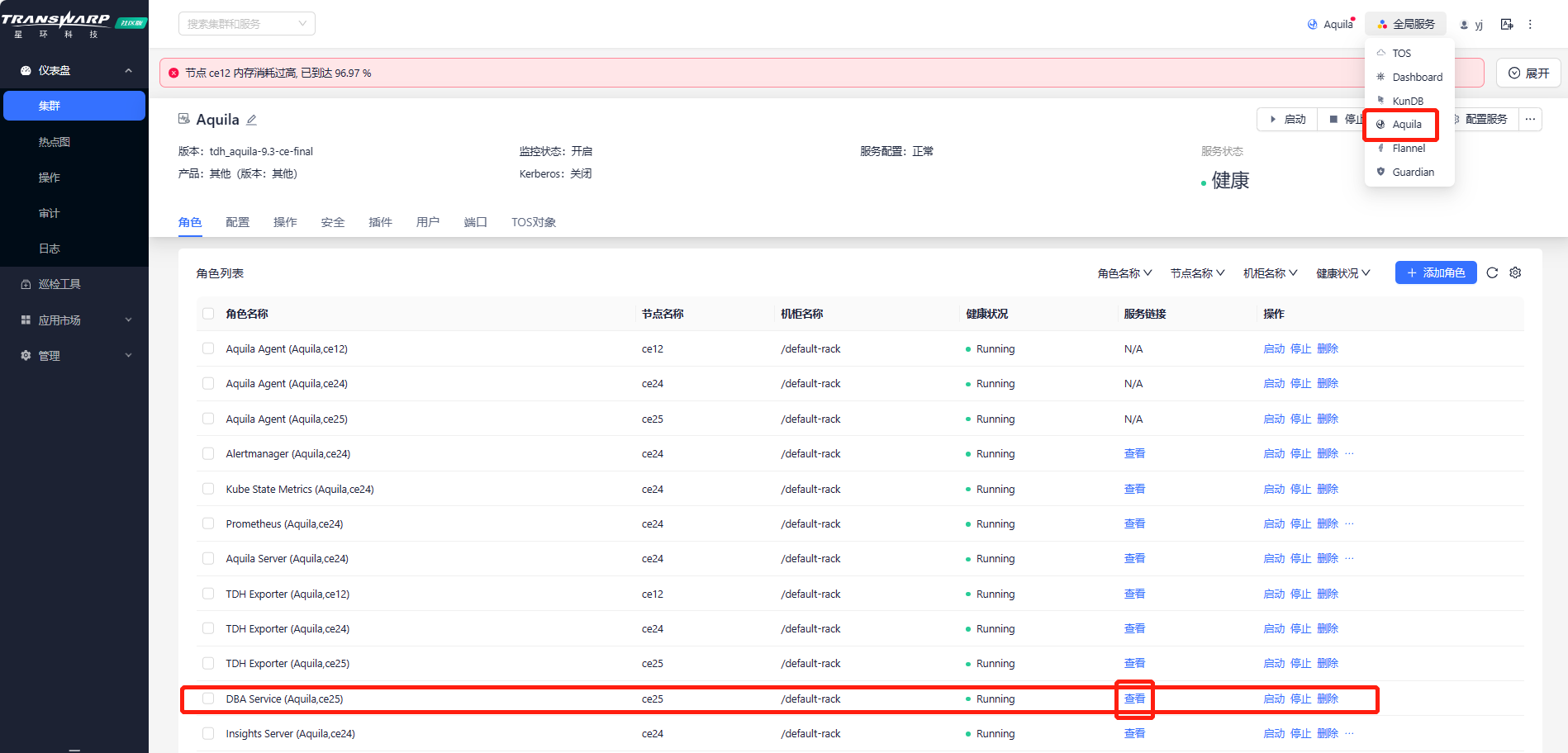Image resolution: width=1568 pixels, height=753 pixels.
Task: Select 集群 in the sidebar
Action: pos(74,106)
